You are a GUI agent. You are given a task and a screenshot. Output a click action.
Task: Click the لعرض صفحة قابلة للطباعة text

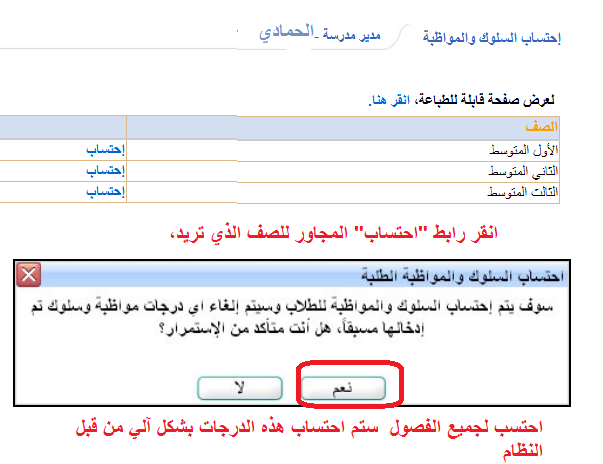click(486, 100)
